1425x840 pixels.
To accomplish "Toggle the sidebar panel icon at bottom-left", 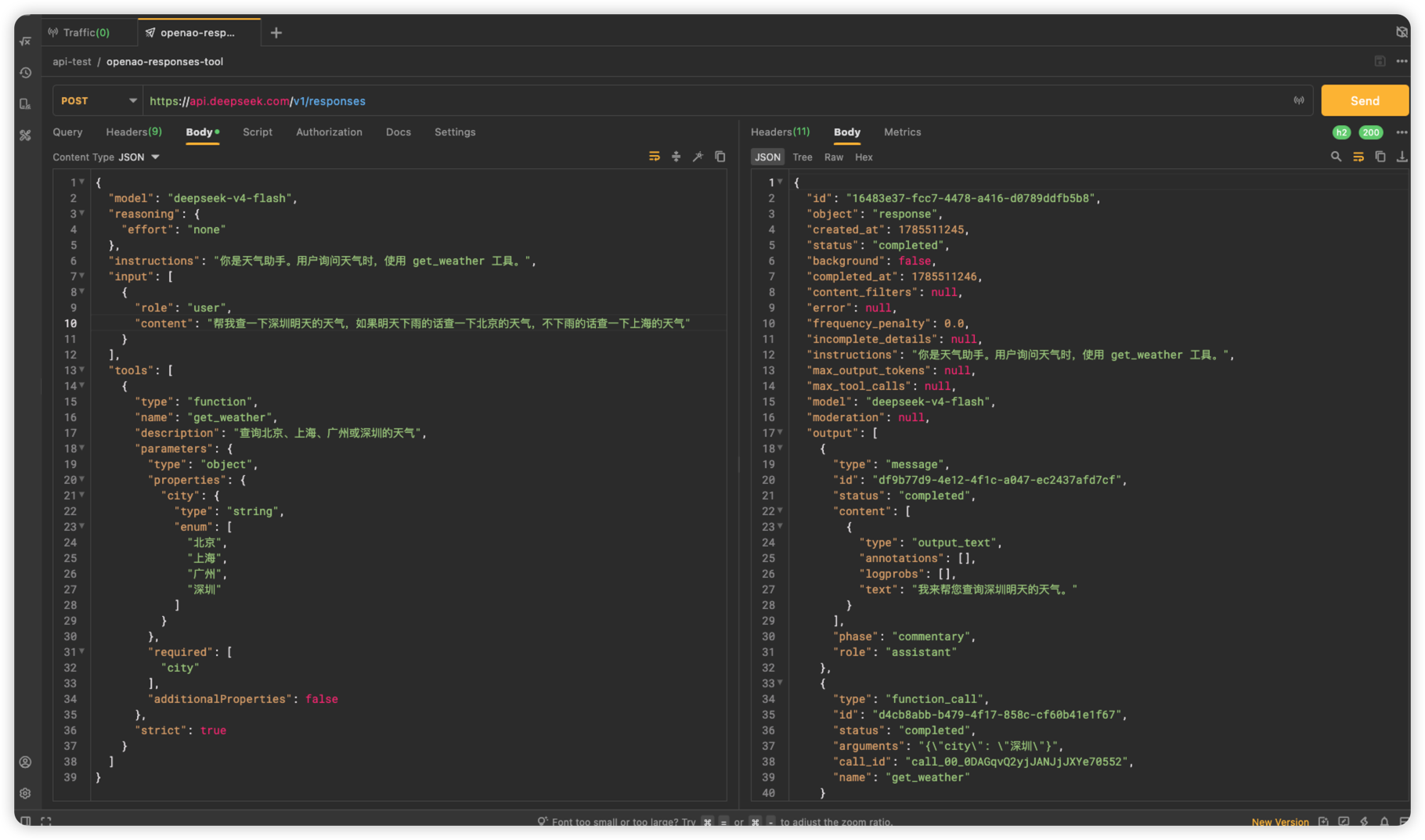I will [x=26, y=821].
